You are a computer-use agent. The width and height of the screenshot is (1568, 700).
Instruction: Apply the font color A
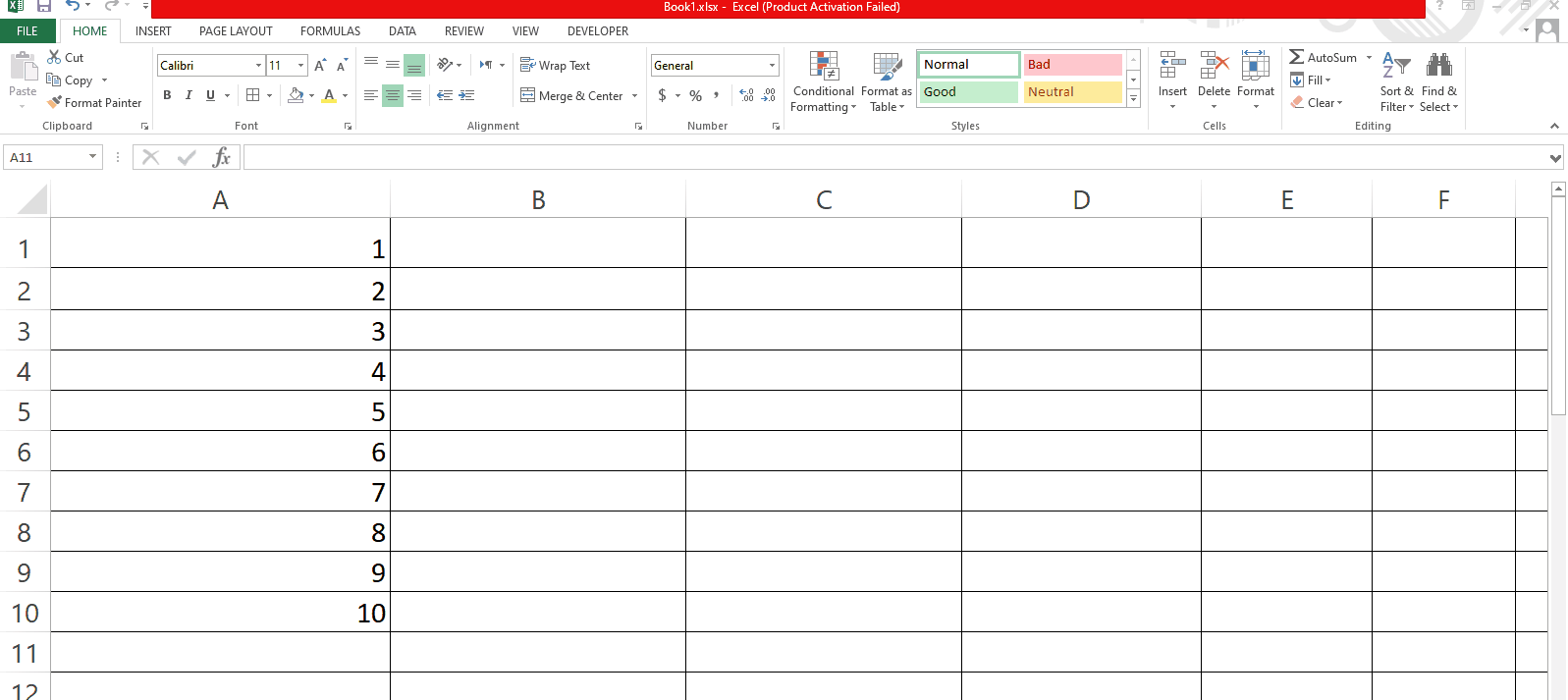click(329, 95)
